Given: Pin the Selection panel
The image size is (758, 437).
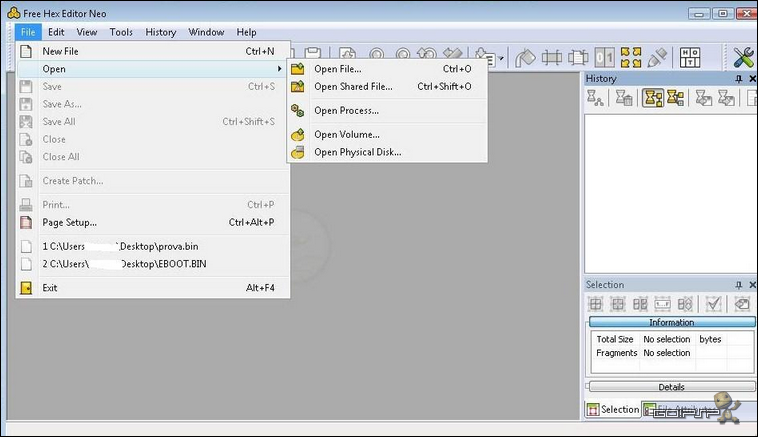Looking at the screenshot, I should (738, 285).
